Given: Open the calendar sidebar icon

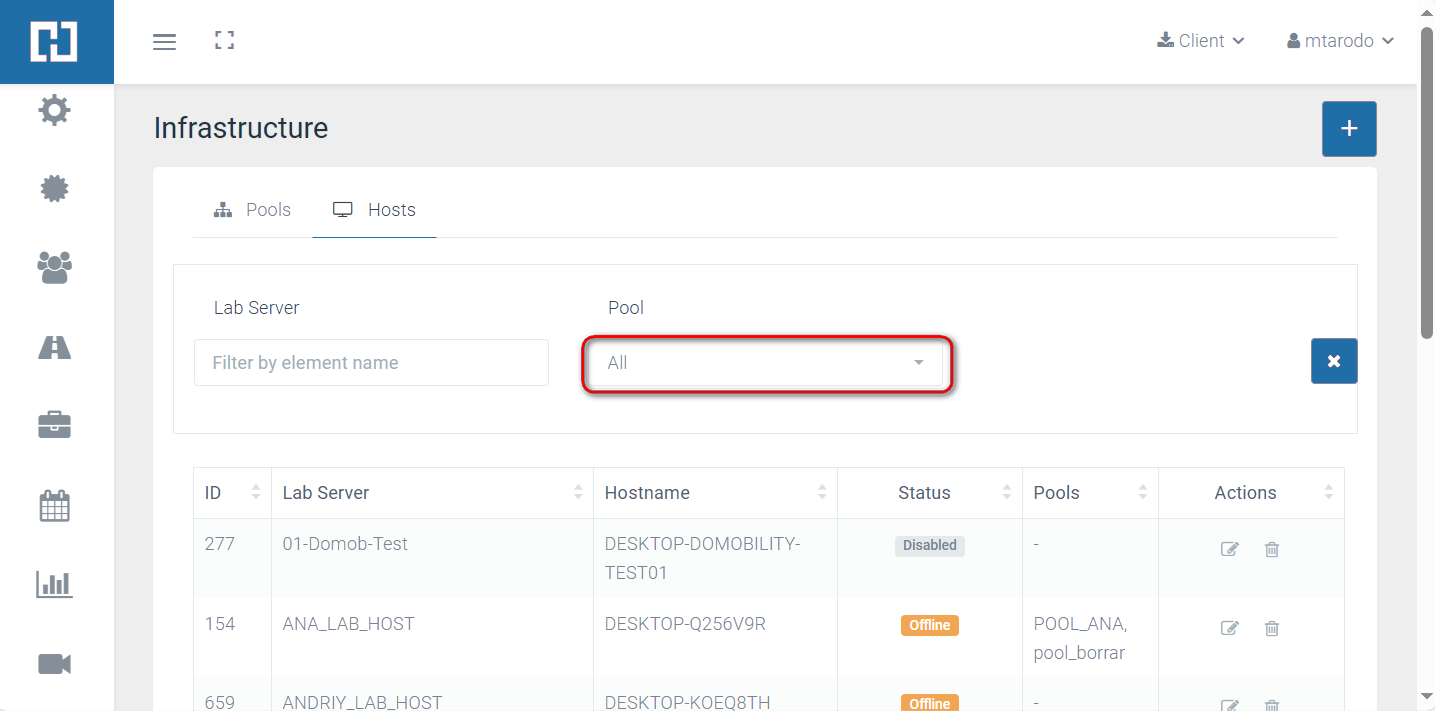Looking at the screenshot, I should pos(55,505).
